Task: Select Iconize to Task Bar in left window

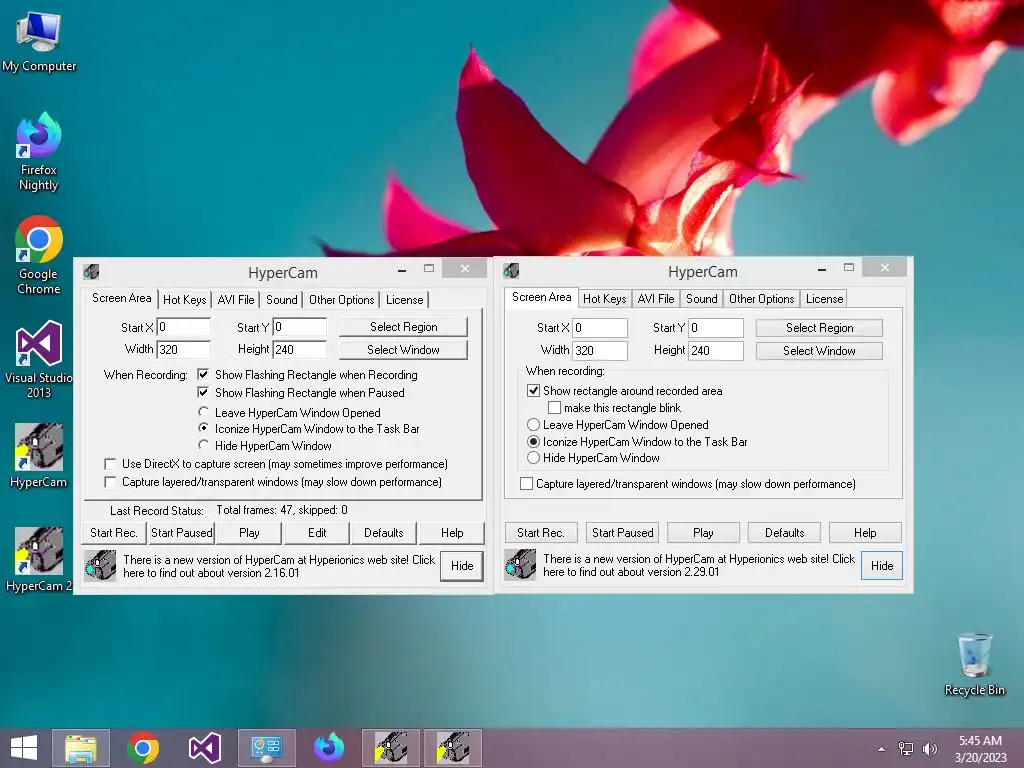Action: [204, 428]
